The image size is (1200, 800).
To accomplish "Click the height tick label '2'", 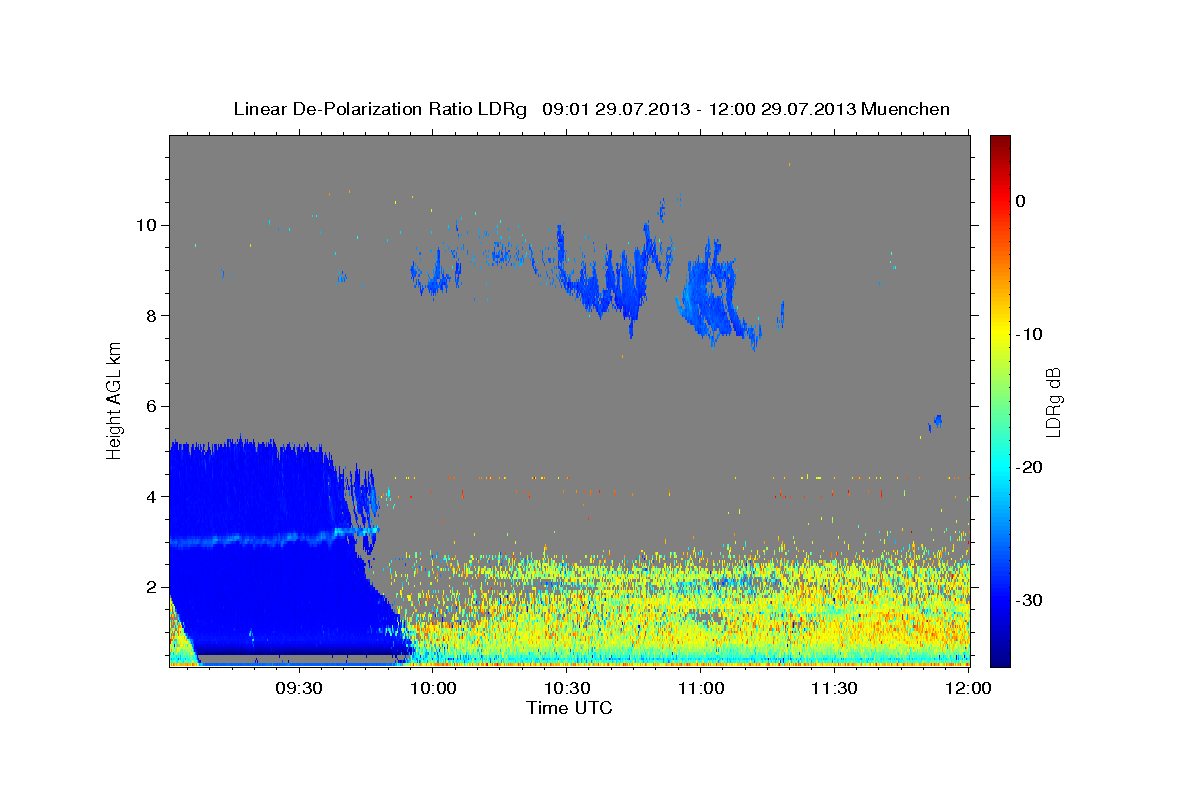I will click(x=150, y=587).
